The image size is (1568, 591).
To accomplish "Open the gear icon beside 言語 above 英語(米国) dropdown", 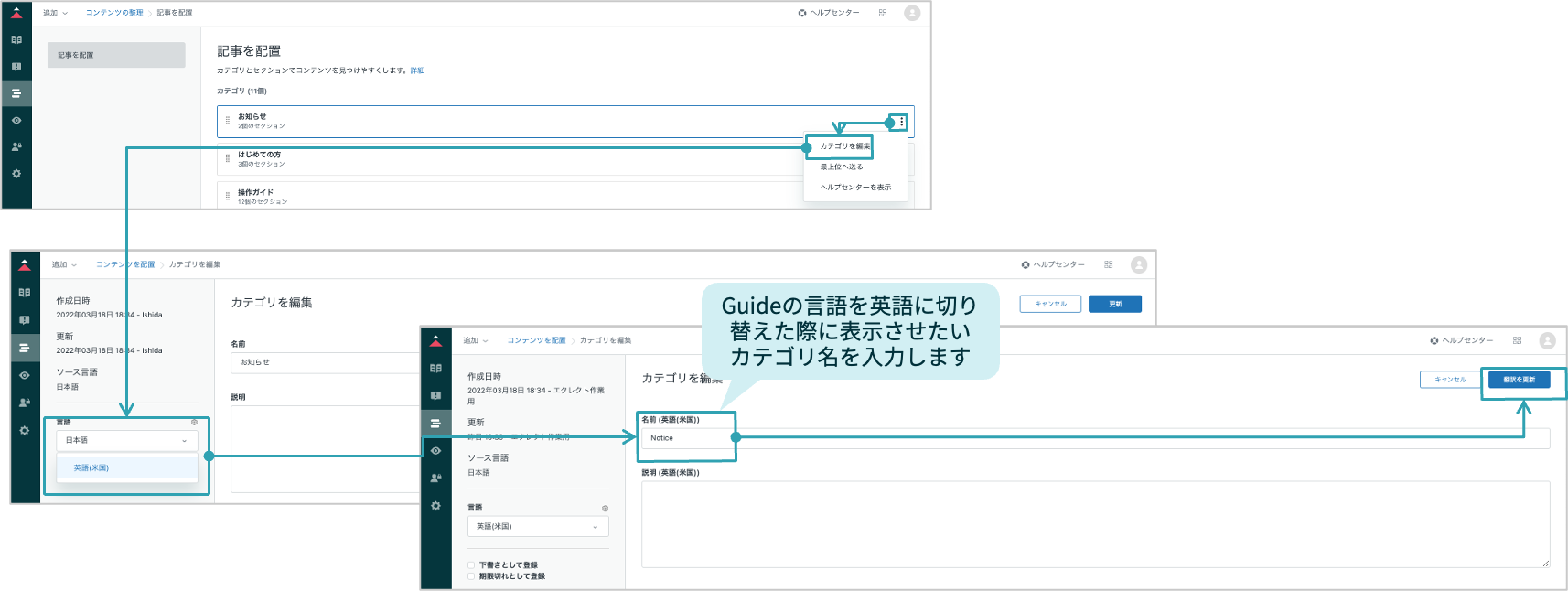I will point(605,508).
